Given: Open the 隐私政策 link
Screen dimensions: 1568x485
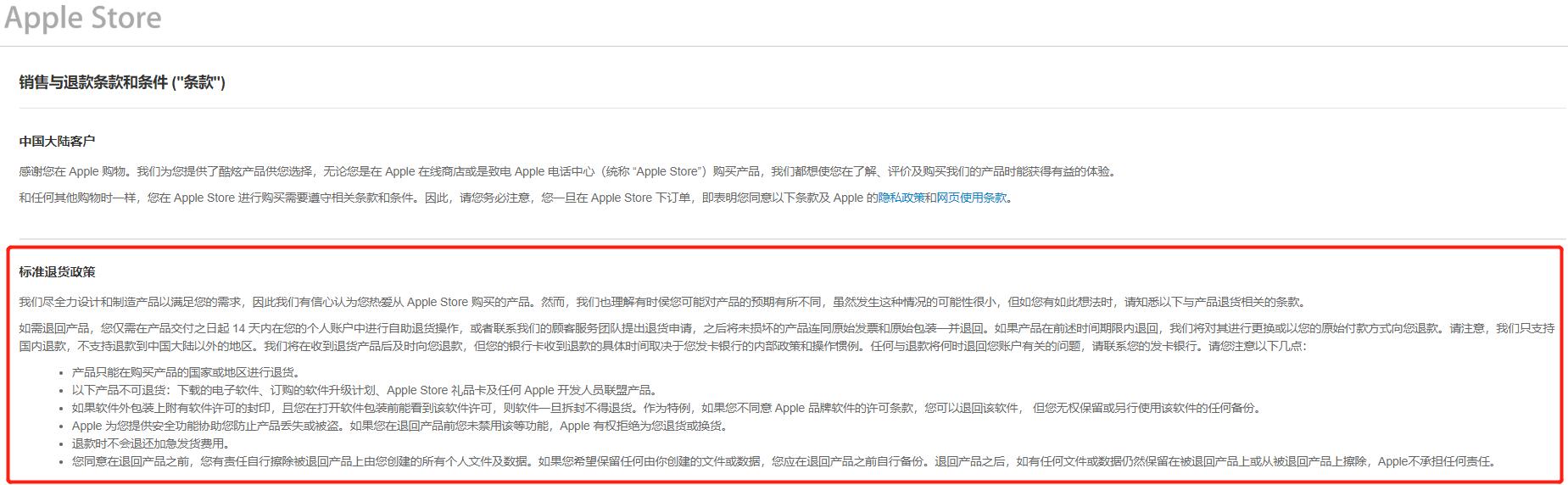Looking at the screenshot, I should [x=901, y=198].
